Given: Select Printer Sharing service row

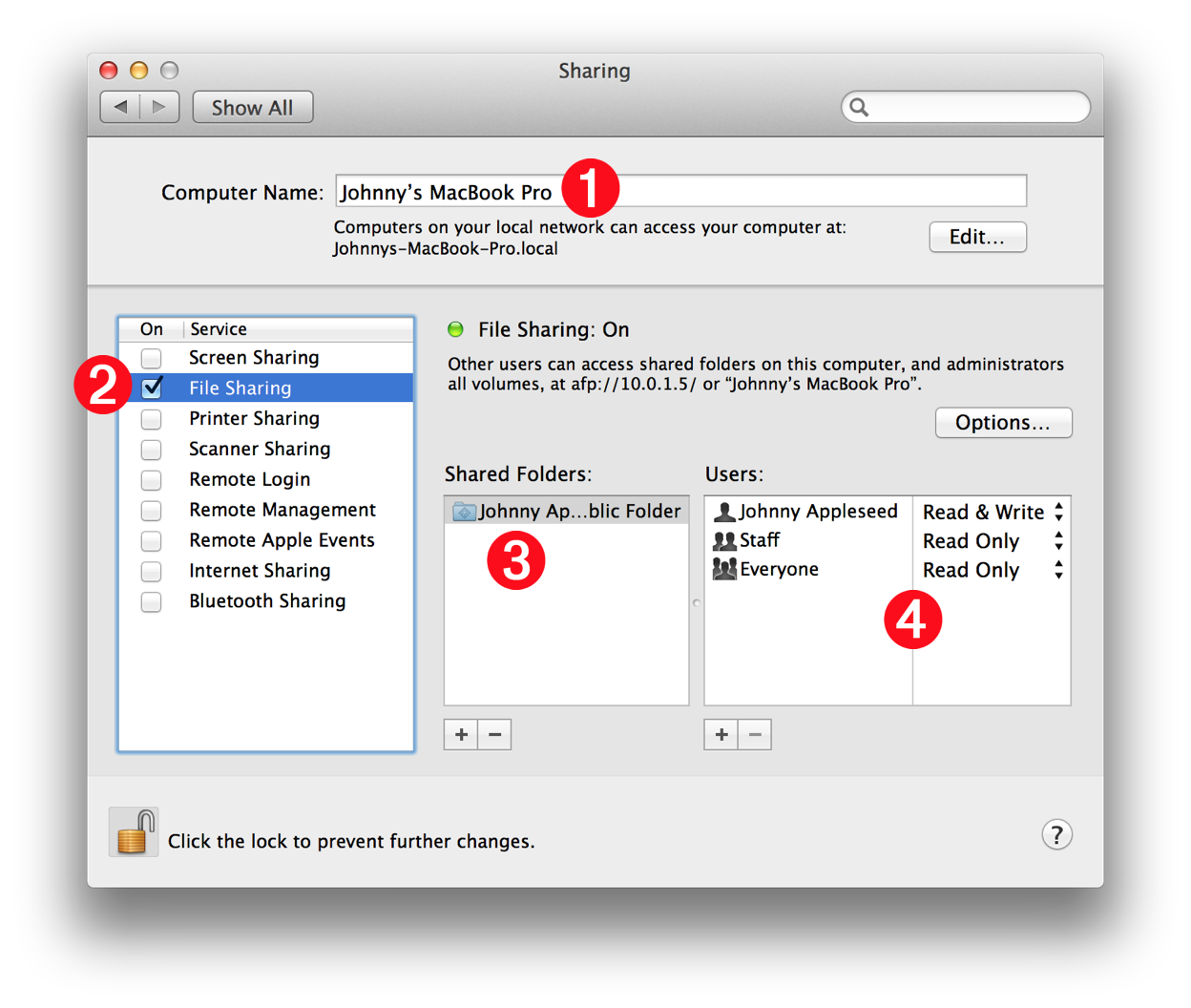Looking at the screenshot, I should [266, 419].
